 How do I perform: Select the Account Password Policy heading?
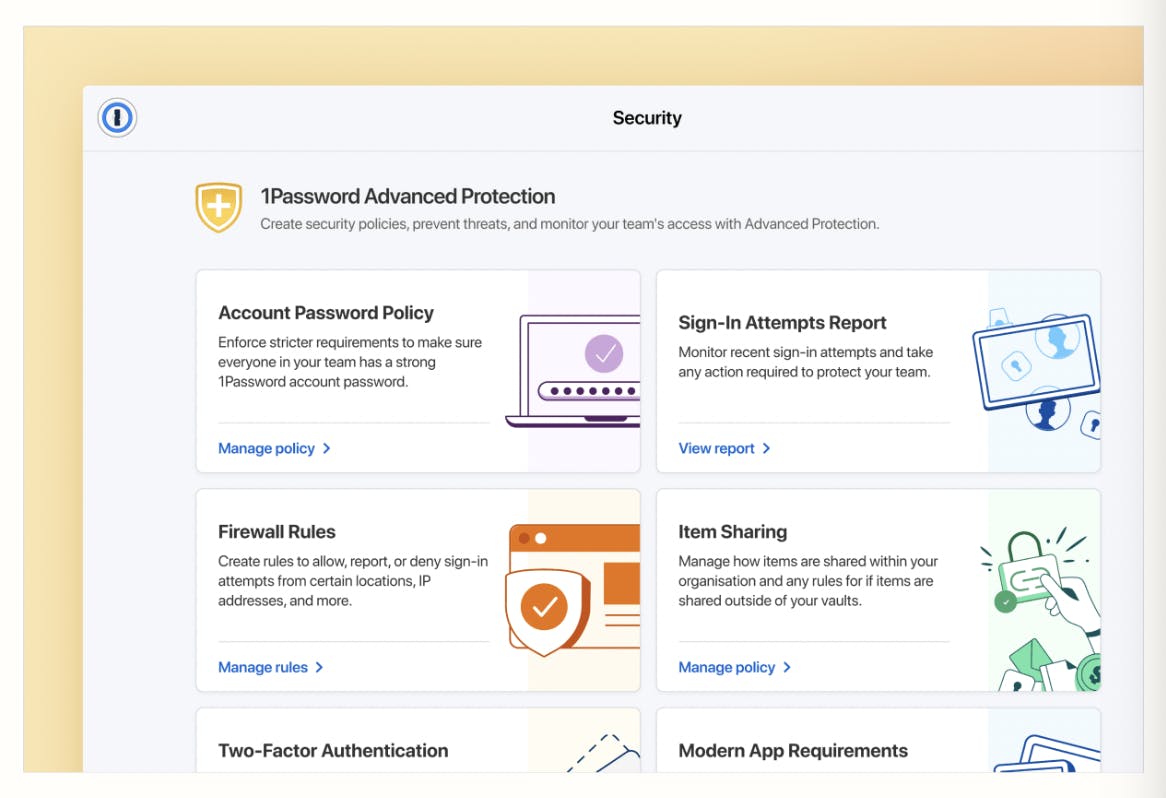pyautogui.click(x=326, y=313)
